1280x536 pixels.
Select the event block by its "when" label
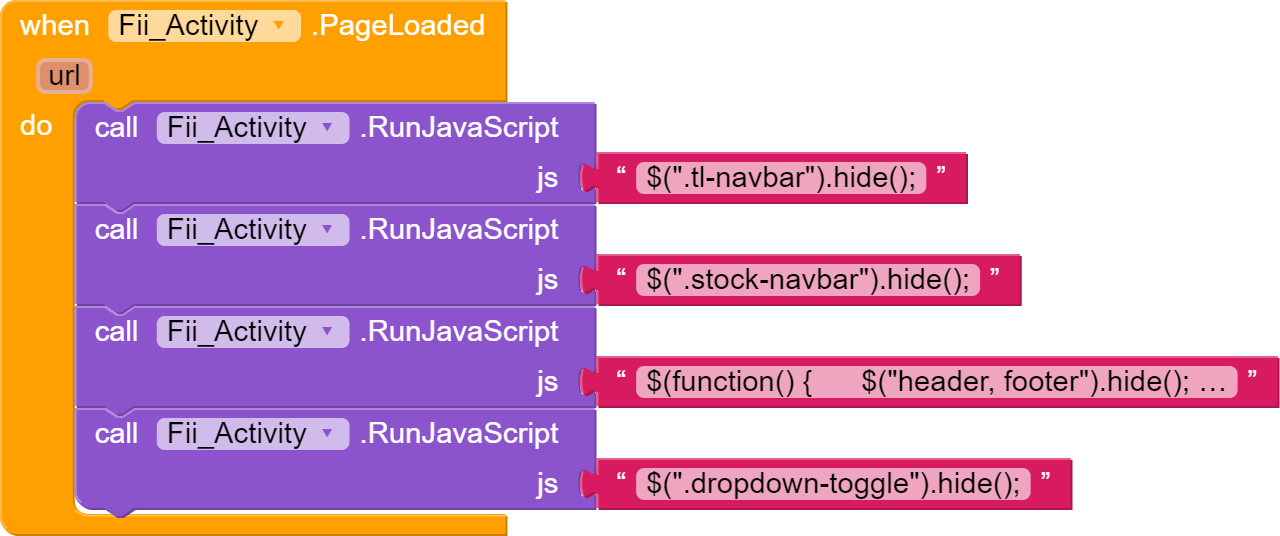click(54, 26)
